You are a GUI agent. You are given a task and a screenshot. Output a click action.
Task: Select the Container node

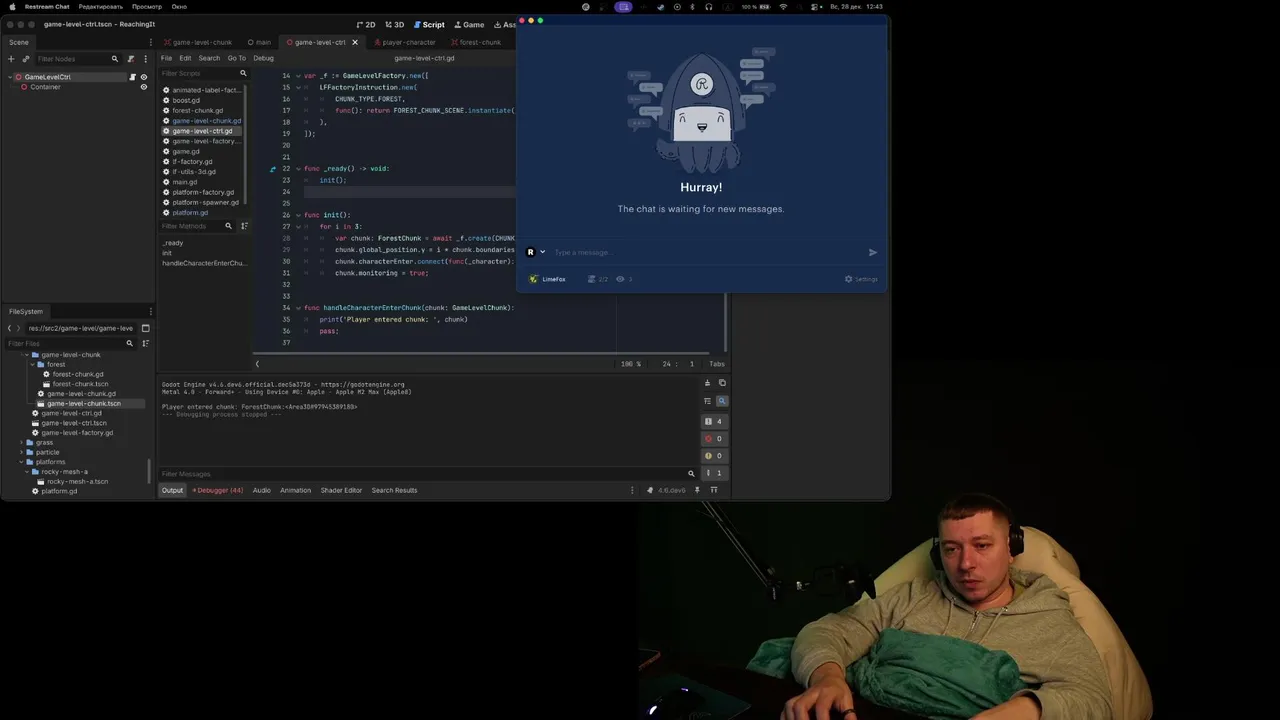click(45, 87)
